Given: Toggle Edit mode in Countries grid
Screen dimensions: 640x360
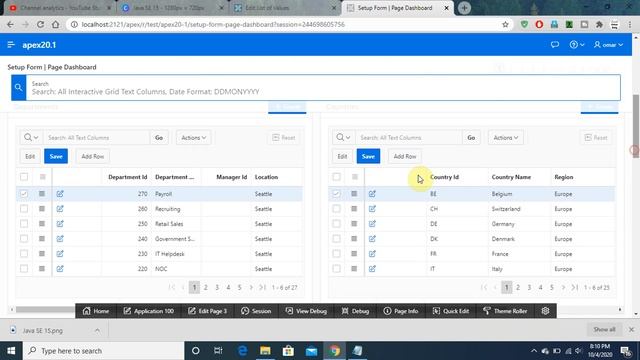Looking at the screenshot, I should click(342, 156).
